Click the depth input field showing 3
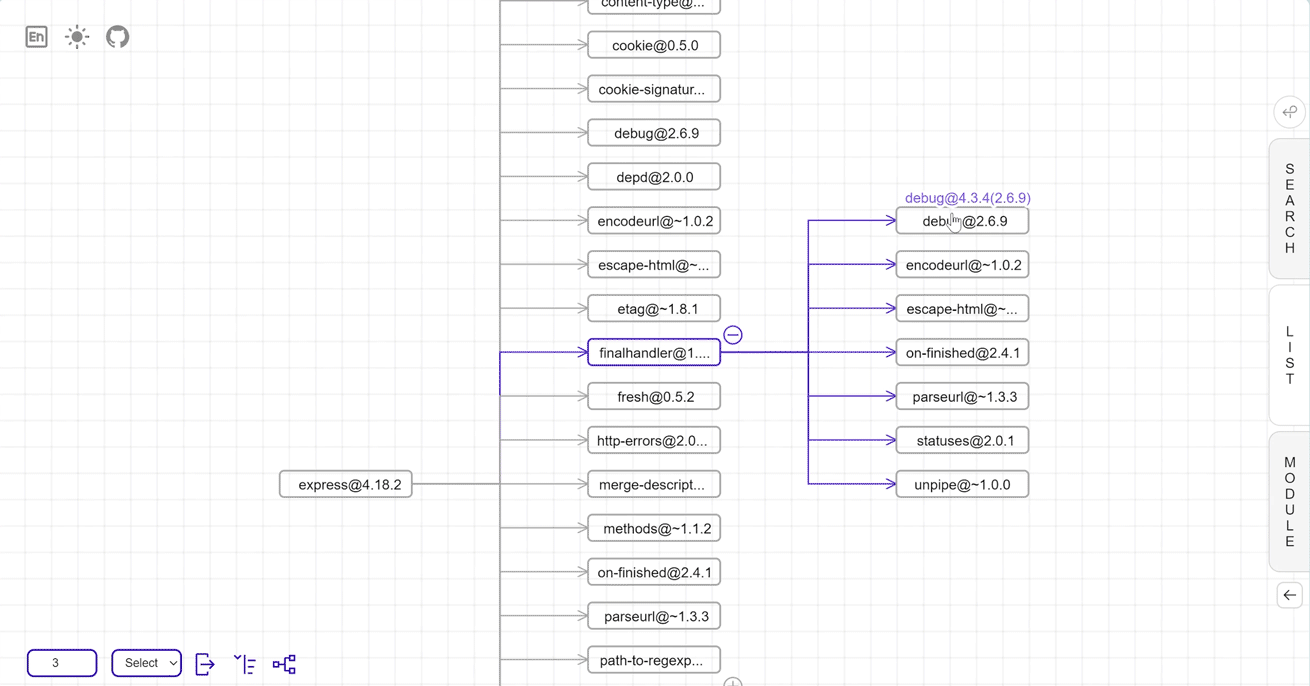The image size is (1310, 686). 62,663
